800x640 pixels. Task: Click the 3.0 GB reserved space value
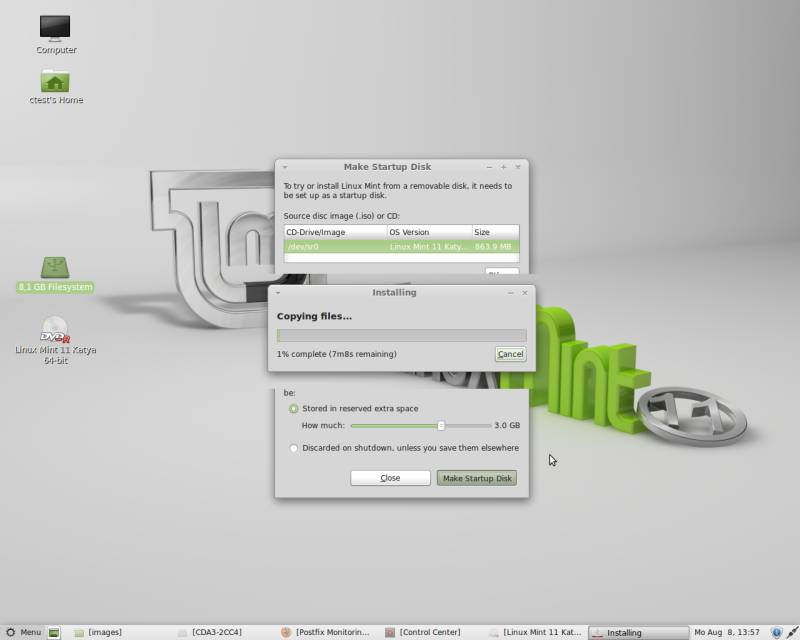tap(507, 425)
